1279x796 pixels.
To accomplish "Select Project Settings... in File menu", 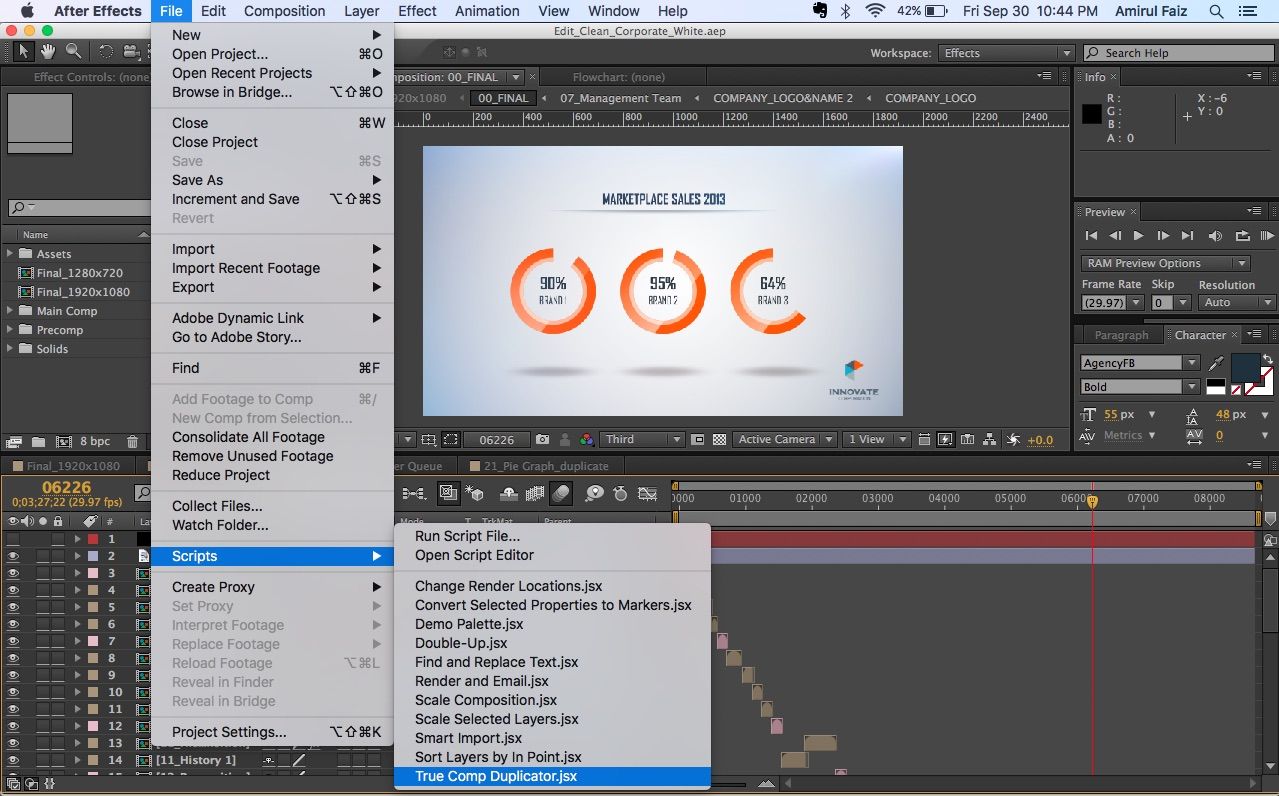I will click(x=272, y=732).
